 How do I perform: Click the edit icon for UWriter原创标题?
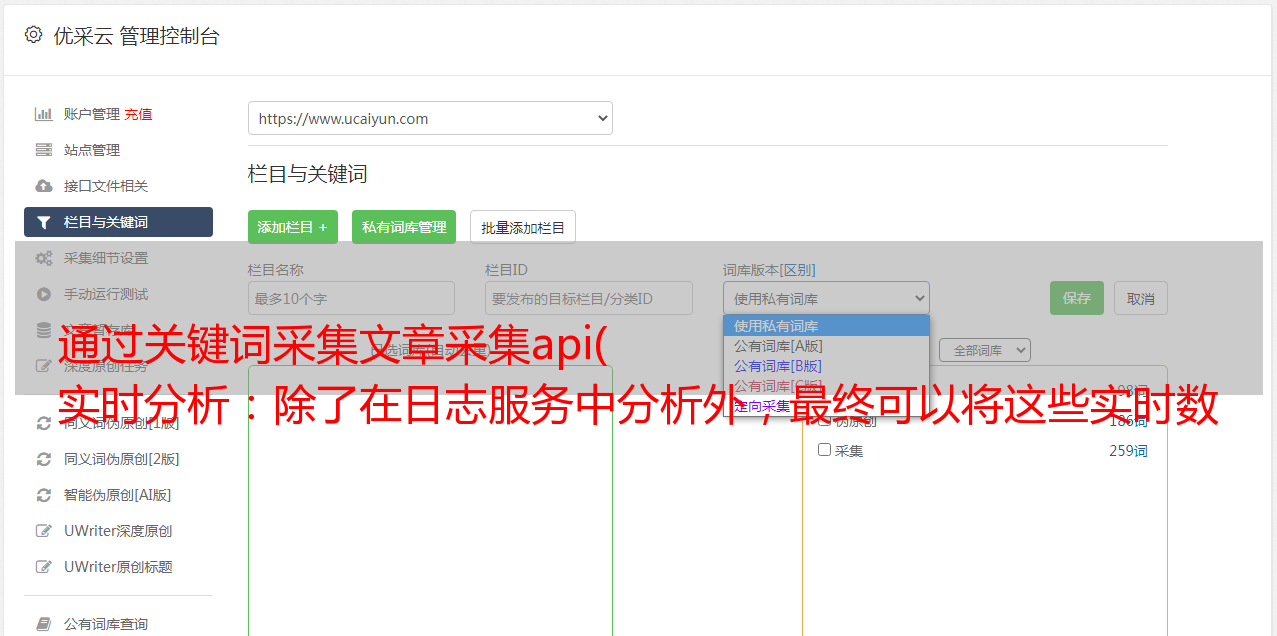coord(44,567)
